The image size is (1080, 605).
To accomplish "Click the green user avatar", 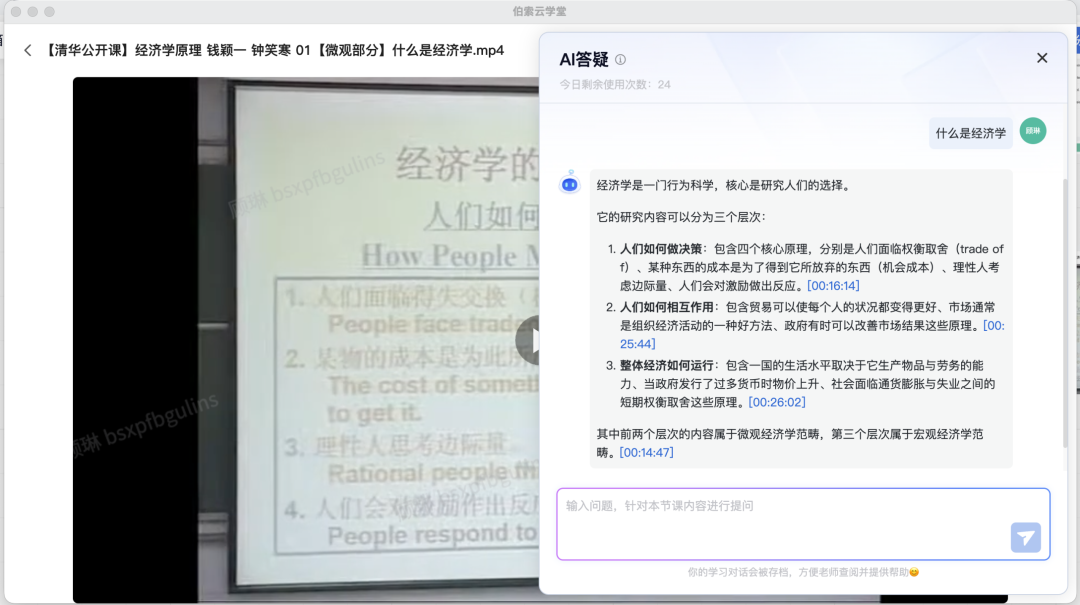I will click(1032, 131).
